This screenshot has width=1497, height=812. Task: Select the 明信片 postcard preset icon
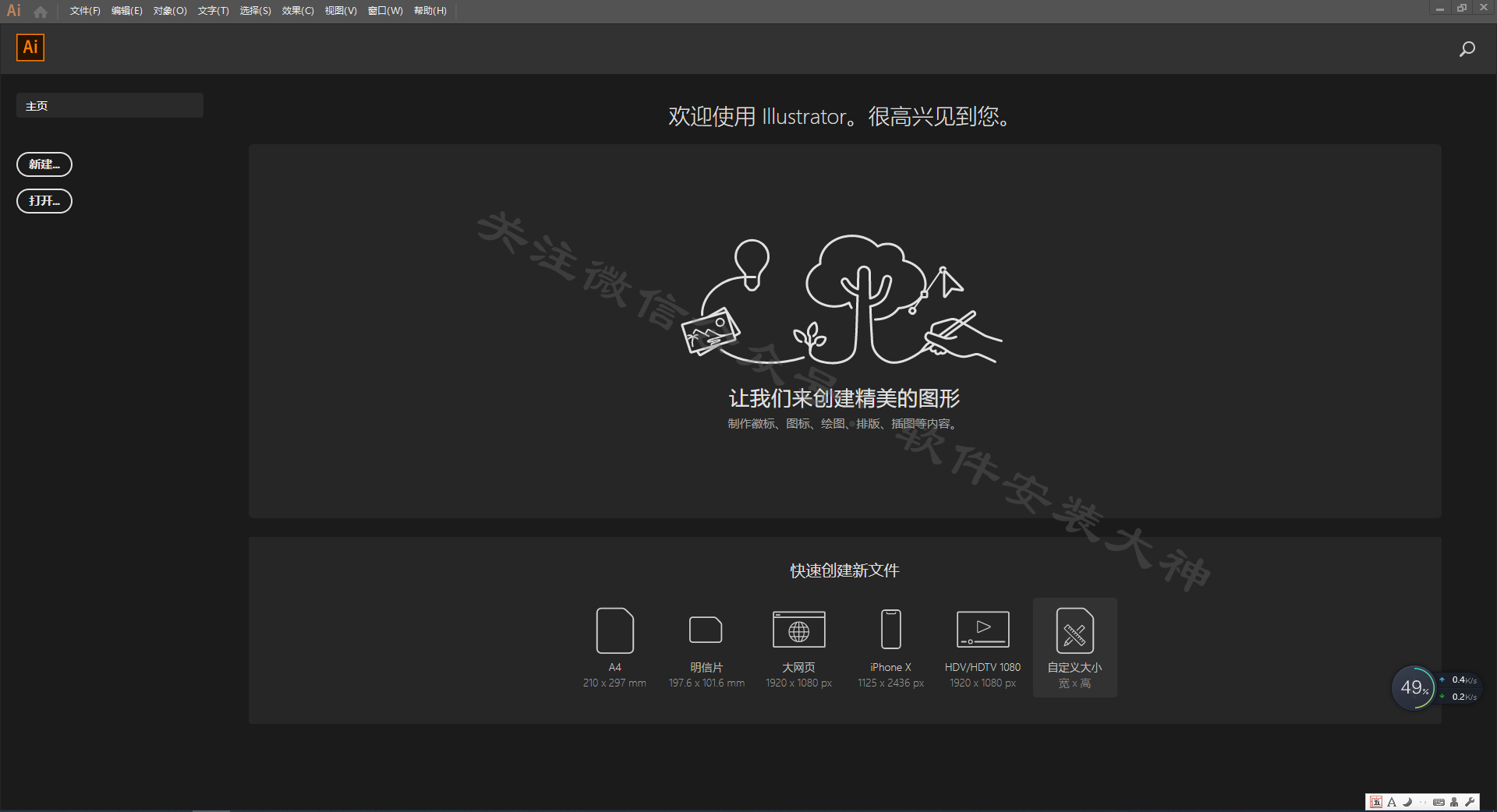point(706,630)
